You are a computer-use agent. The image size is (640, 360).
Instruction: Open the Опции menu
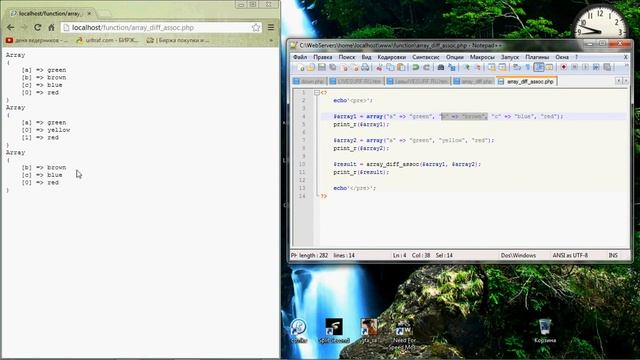point(455,57)
